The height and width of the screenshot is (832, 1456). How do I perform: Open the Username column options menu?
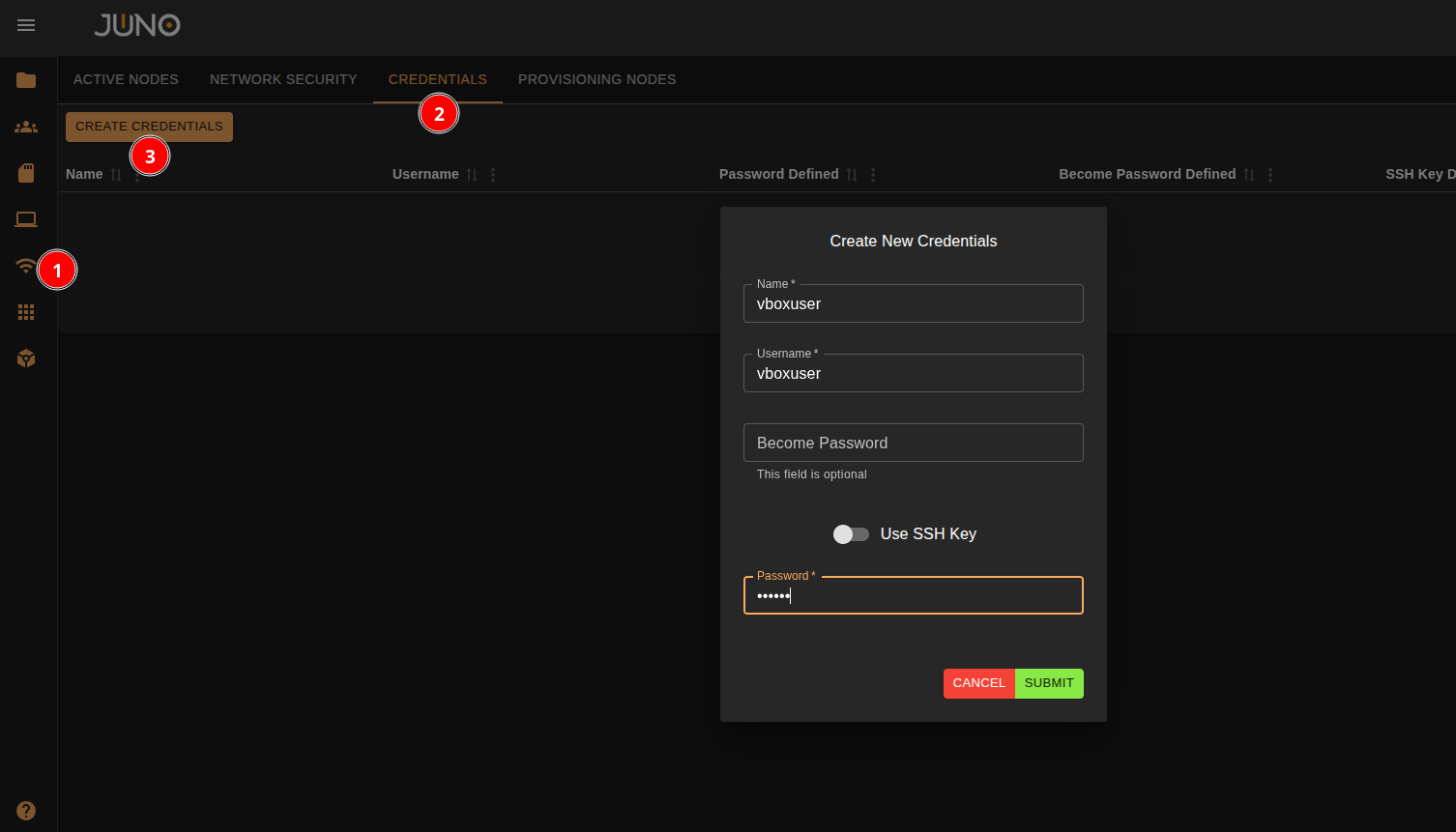coord(493,175)
